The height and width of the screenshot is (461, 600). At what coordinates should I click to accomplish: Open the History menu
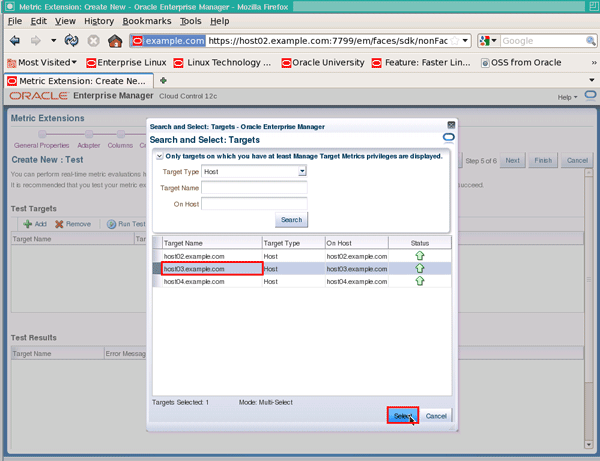point(99,21)
